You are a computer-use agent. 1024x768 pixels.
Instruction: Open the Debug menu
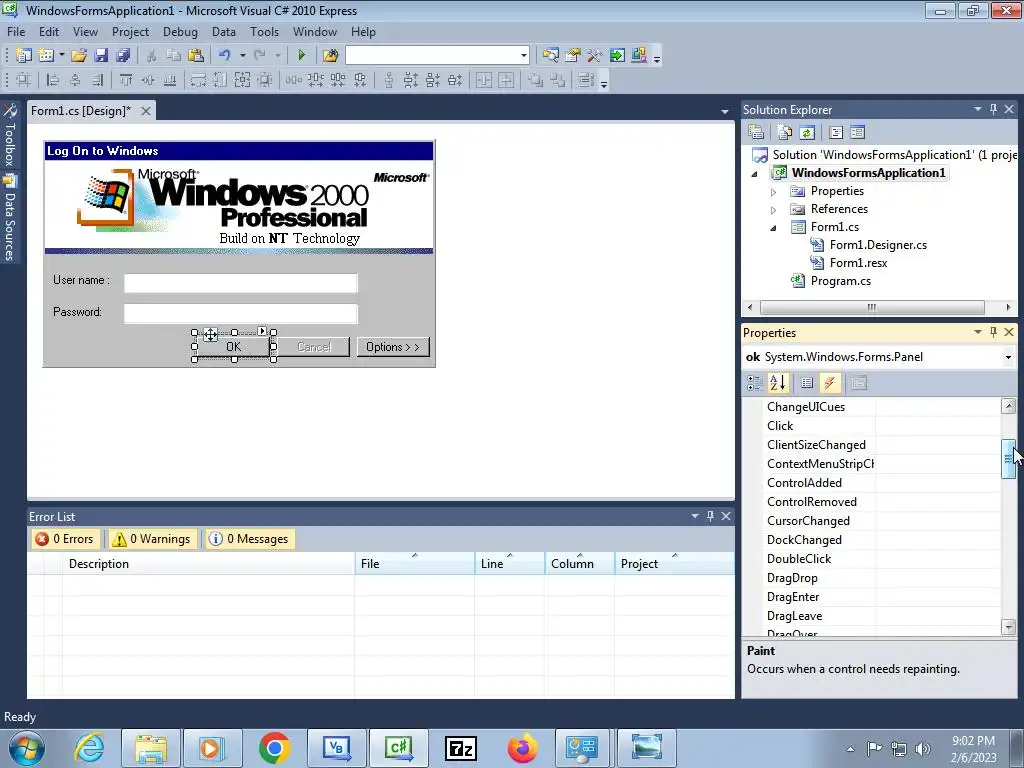(180, 32)
